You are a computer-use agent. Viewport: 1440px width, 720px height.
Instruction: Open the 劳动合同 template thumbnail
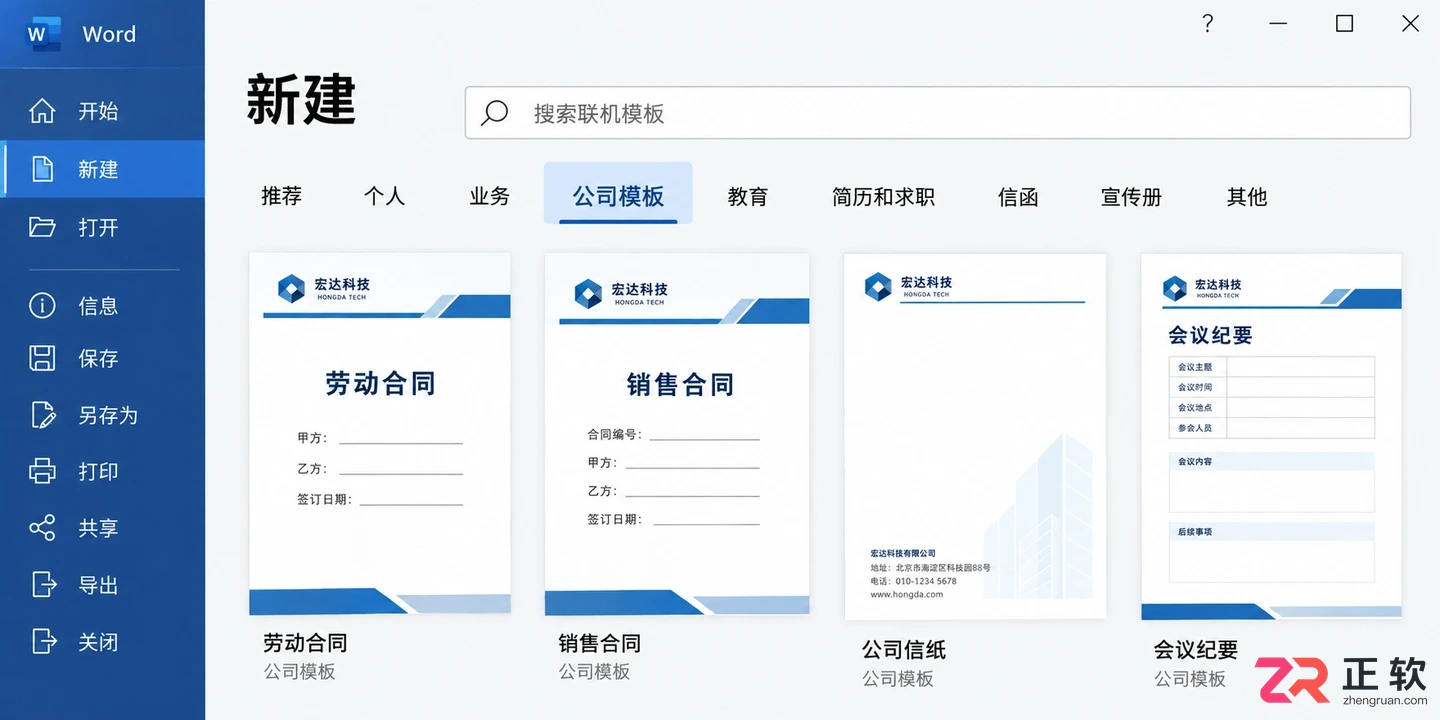380,434
